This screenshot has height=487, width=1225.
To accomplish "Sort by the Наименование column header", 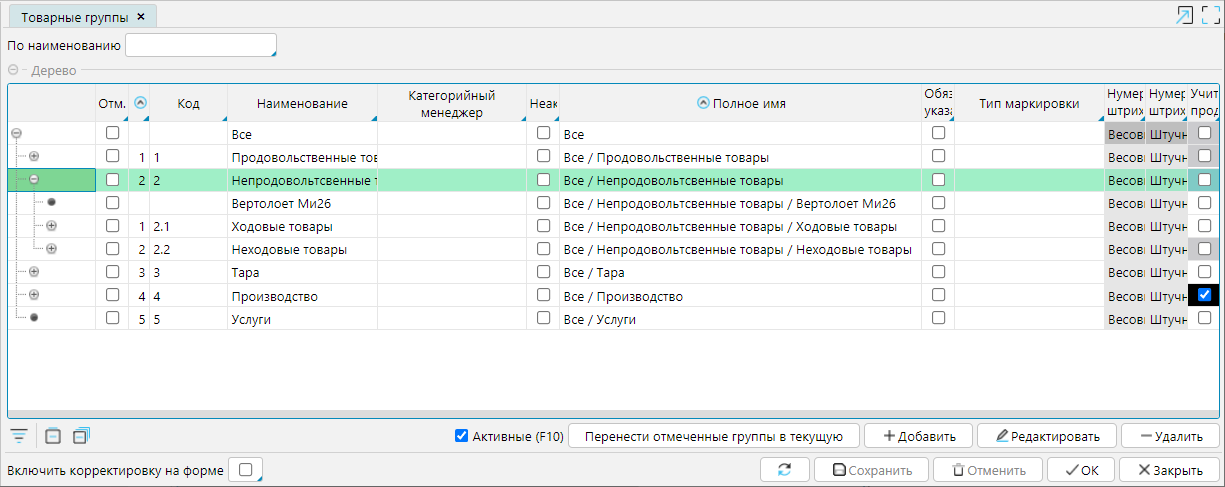I will pyautogui.click(x=302, y=103).
